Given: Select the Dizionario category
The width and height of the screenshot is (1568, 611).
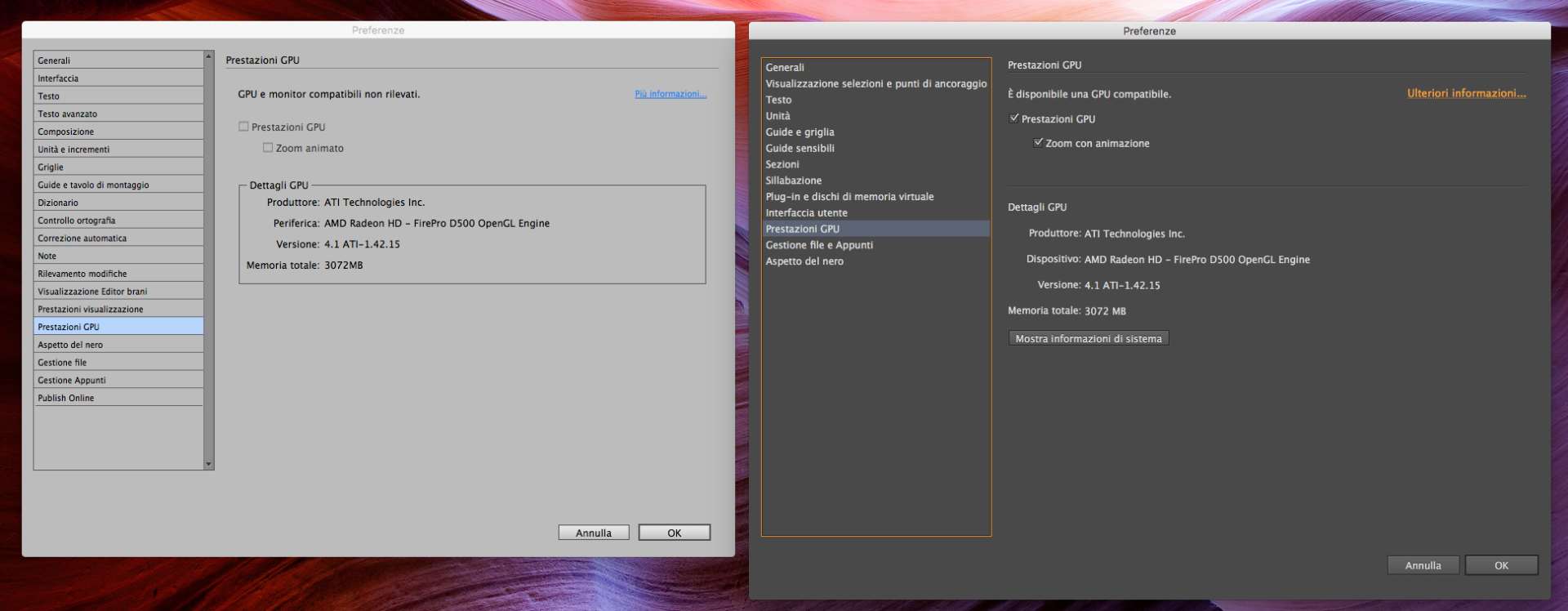Looking at the screenshot, I should pyautogui.click(x=118, y=203).
